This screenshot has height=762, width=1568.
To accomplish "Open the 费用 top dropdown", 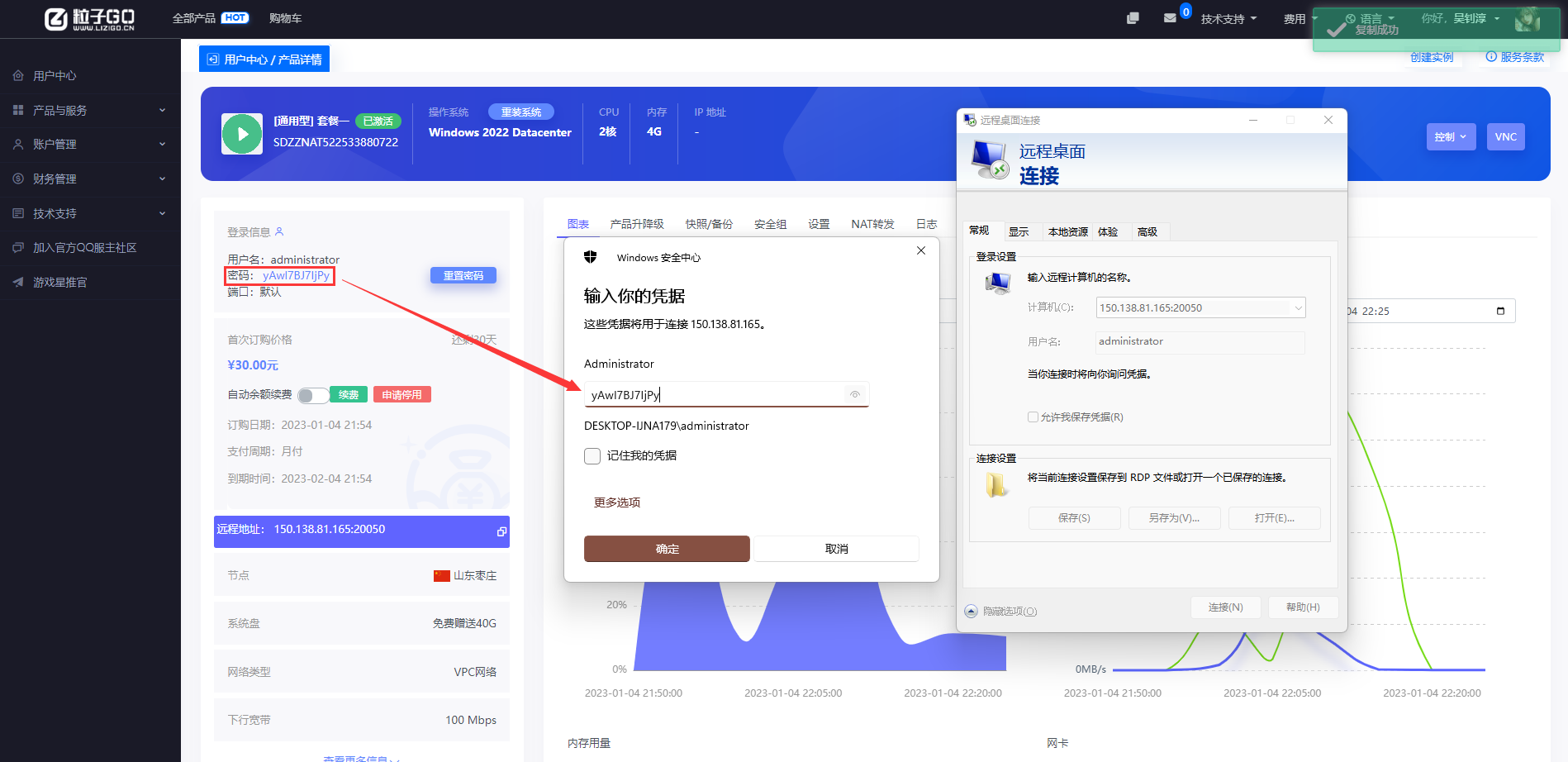I will 1300,18.
